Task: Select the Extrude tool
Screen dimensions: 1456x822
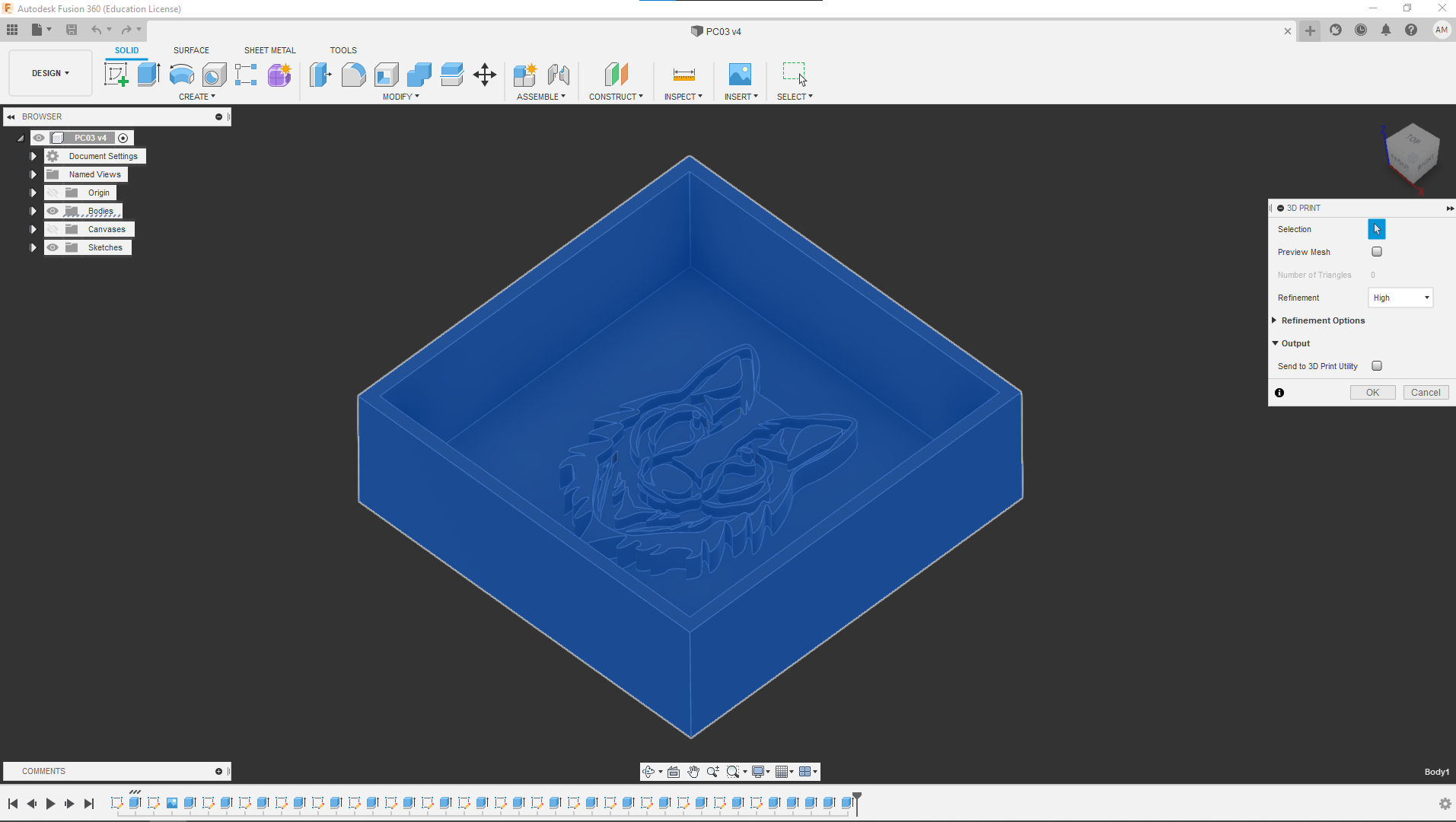Action: 148,75
